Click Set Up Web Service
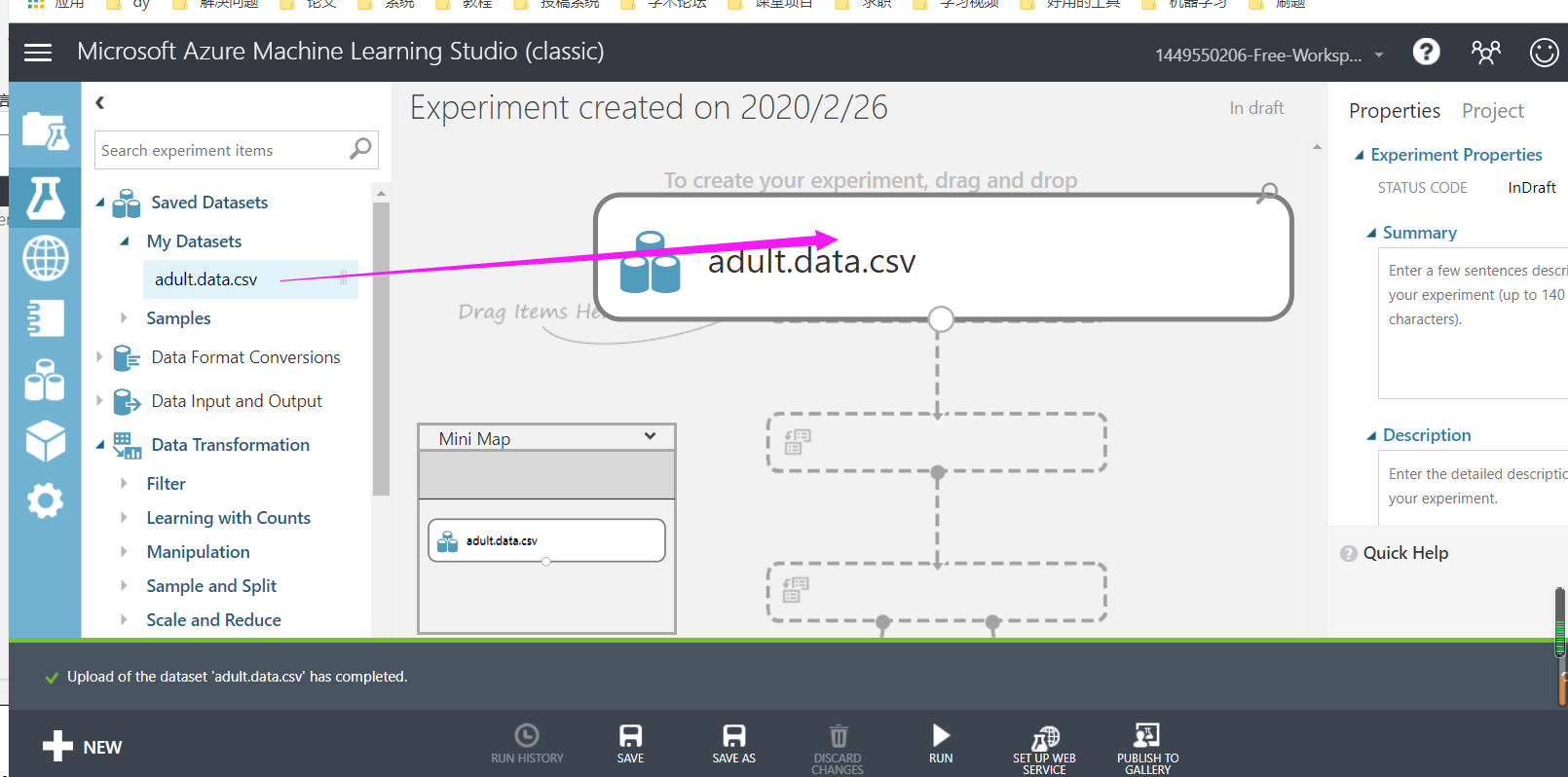The height and width of the screenshot is (777, 1568). [1044, 749]
